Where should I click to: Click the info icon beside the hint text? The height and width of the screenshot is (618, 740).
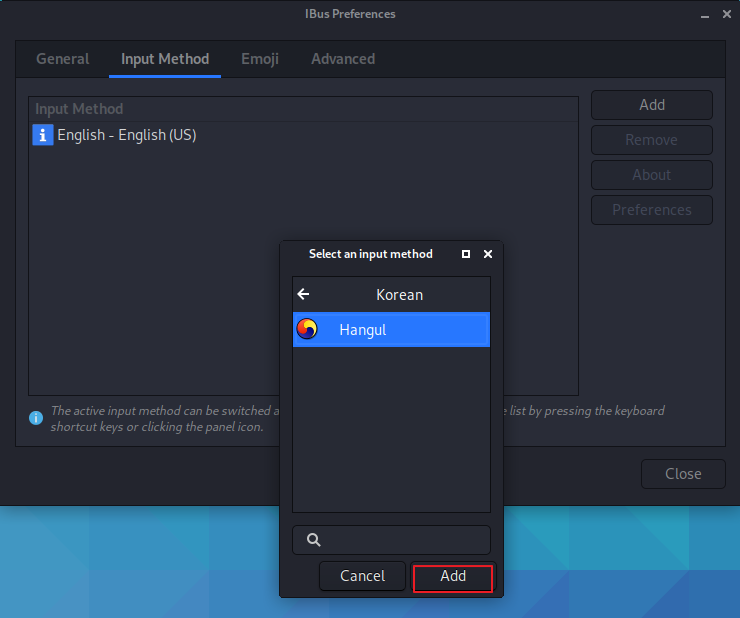tap(36, 418)
